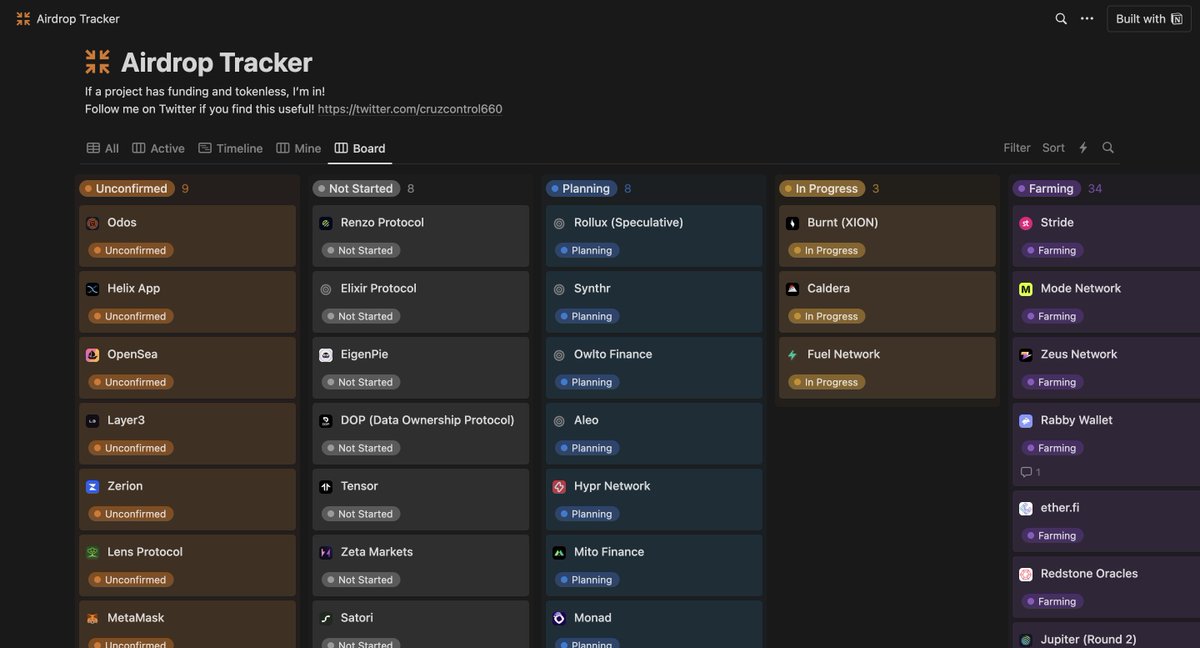
Task: Open the Sort option
Action: coord(1054,148)
